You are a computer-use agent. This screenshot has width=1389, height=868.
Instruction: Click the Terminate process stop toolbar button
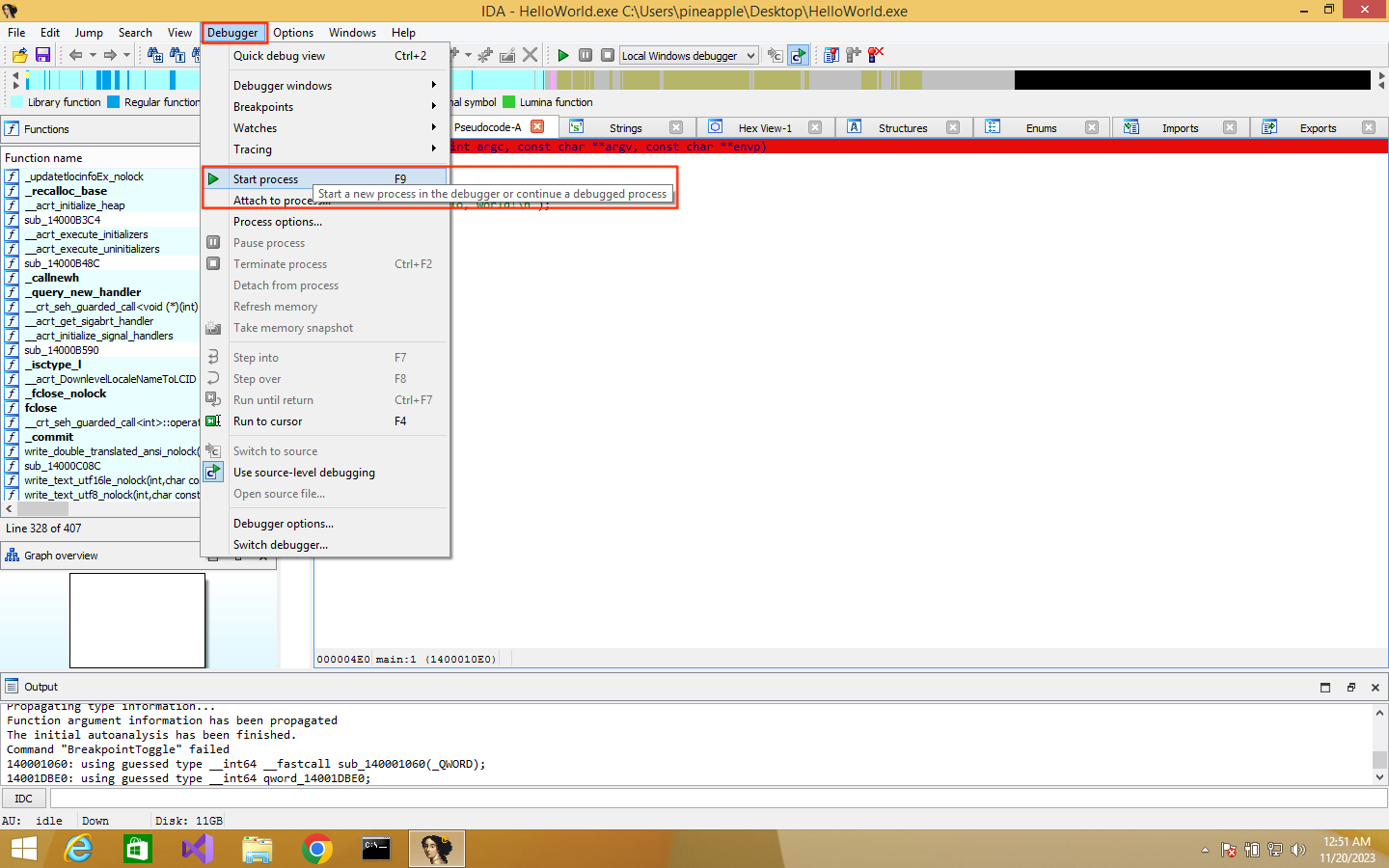click(x=608, y=55)
